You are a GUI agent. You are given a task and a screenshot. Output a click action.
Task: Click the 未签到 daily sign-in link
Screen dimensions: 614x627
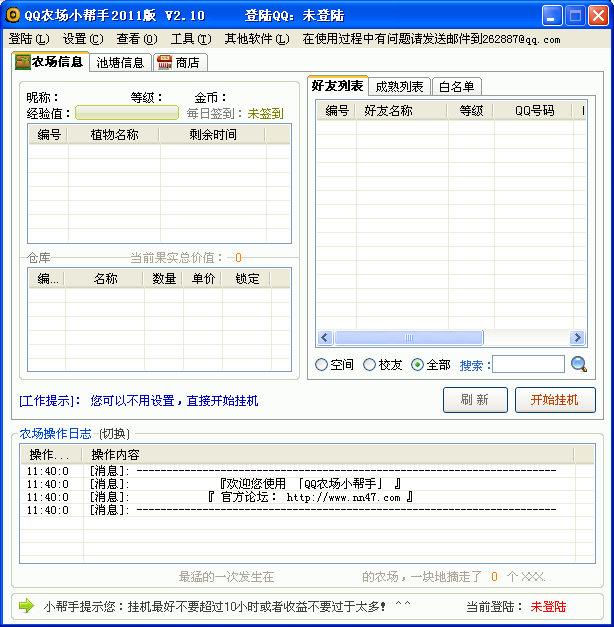265,114
